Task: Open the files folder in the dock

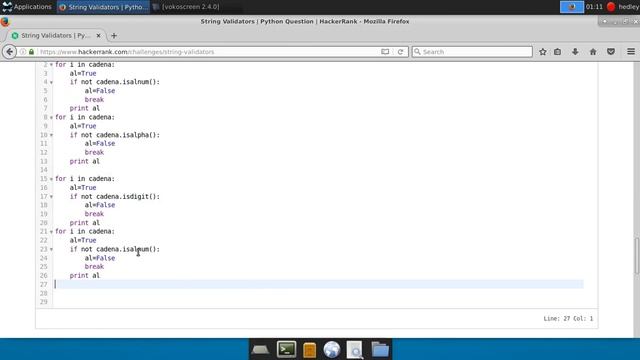Action: click(x=380, y=349)
